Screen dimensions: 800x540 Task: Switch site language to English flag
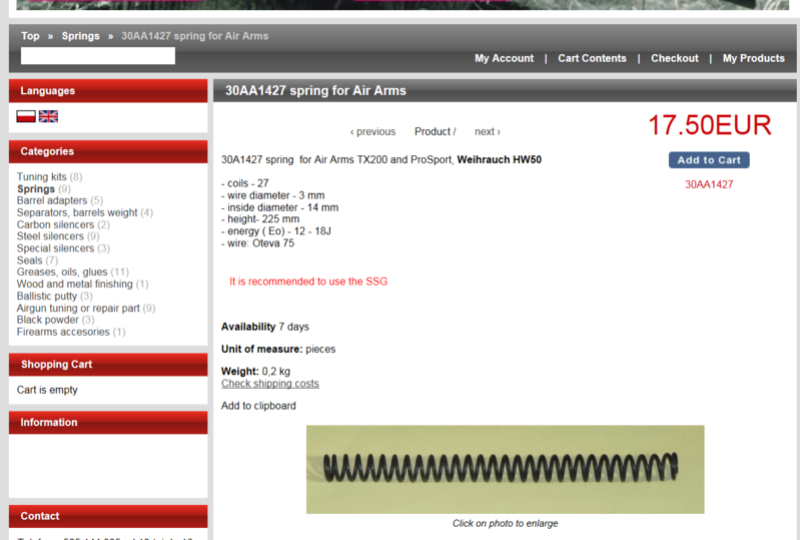[x=48, y=116]
